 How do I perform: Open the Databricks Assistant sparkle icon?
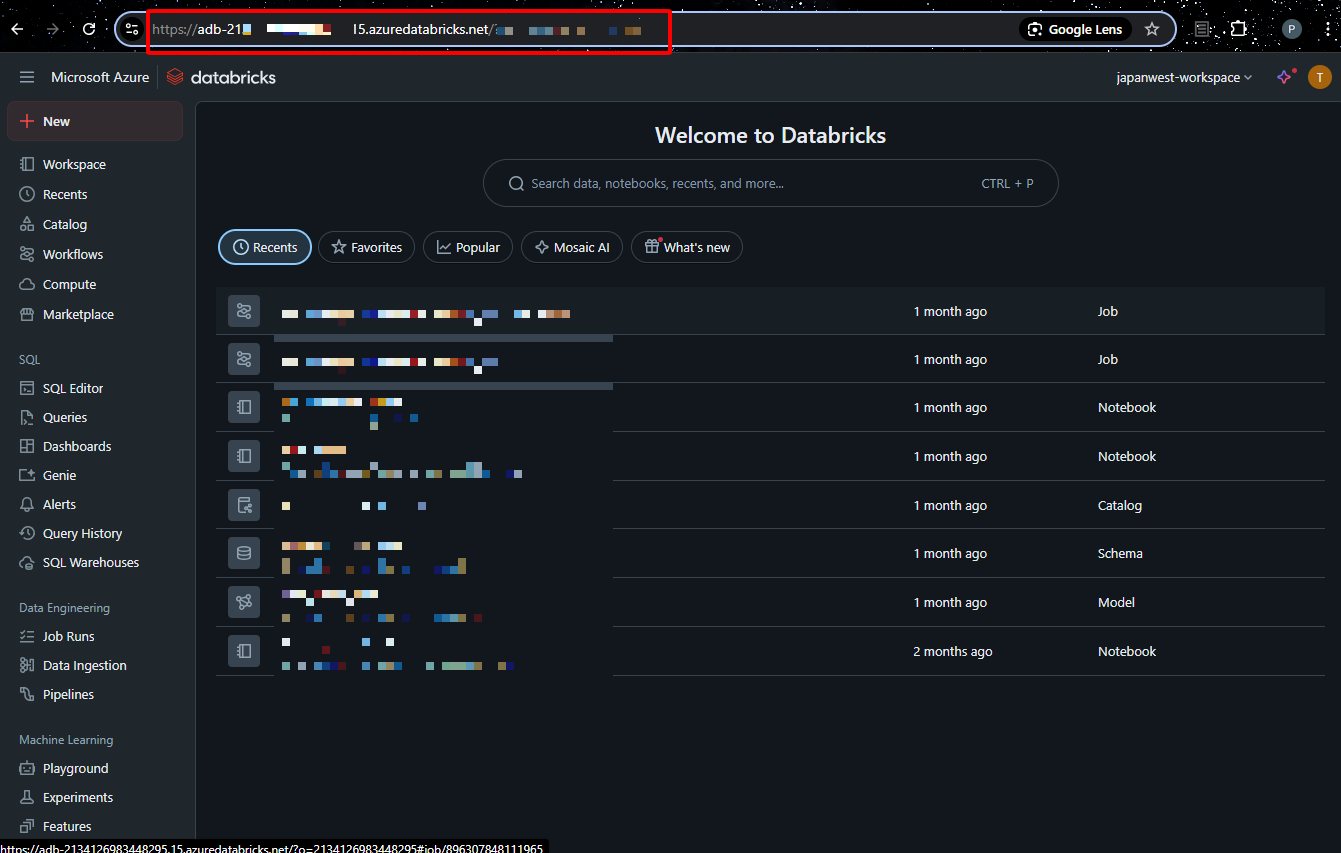click(x=1285, y=77)
